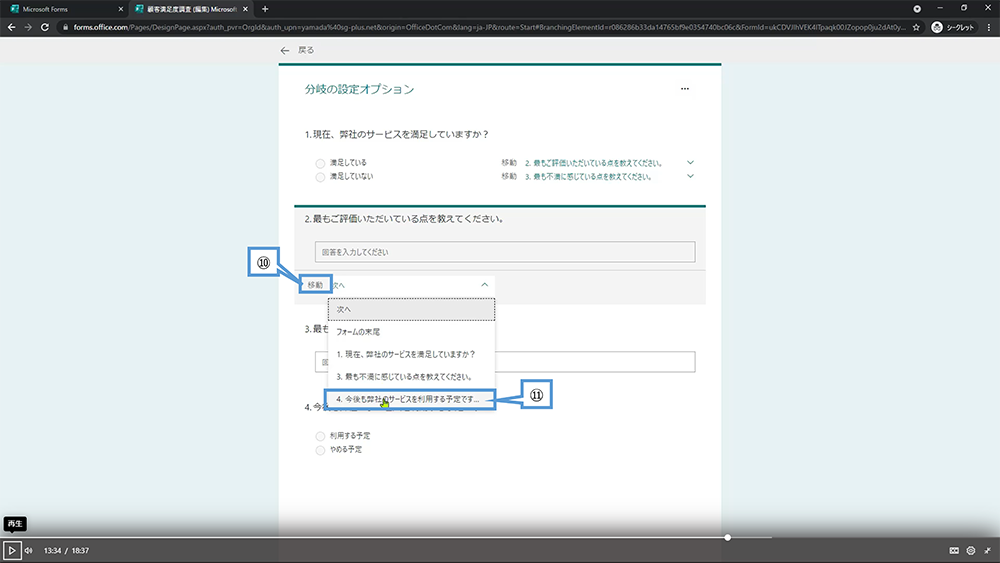The height and width of the screenshot is (563, 1000).
Task: Choose option 1. 現在、弊社のサービス in dropdown
Action: 411,354
